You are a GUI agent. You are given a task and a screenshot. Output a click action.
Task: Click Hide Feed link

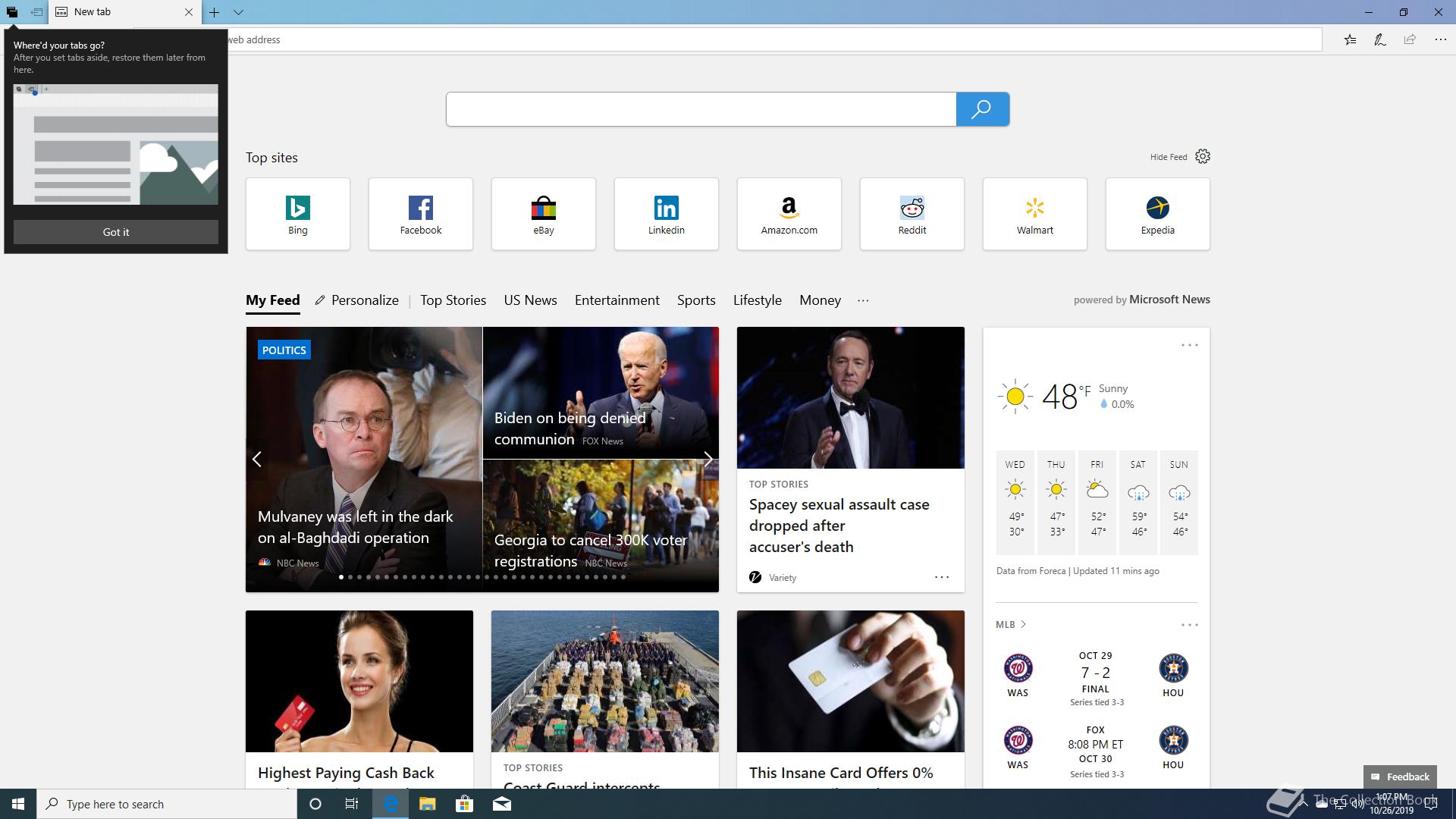click(1168, 157)
